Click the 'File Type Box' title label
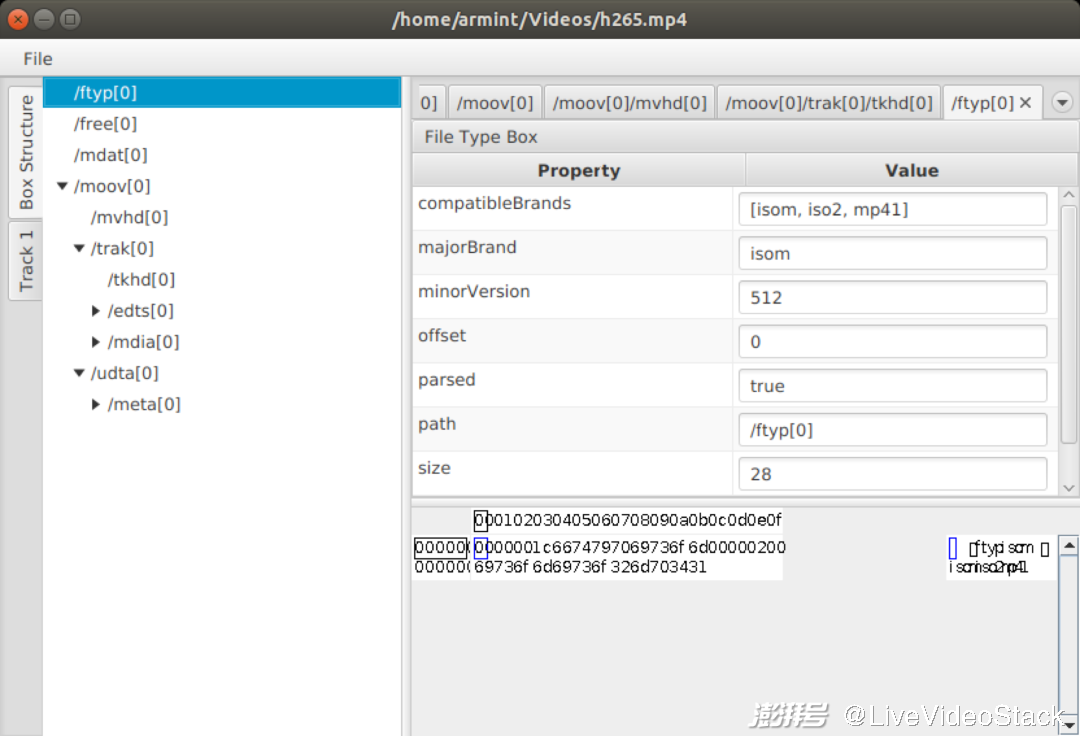Screen dimensions: 1080x736 tap(481, 137)
